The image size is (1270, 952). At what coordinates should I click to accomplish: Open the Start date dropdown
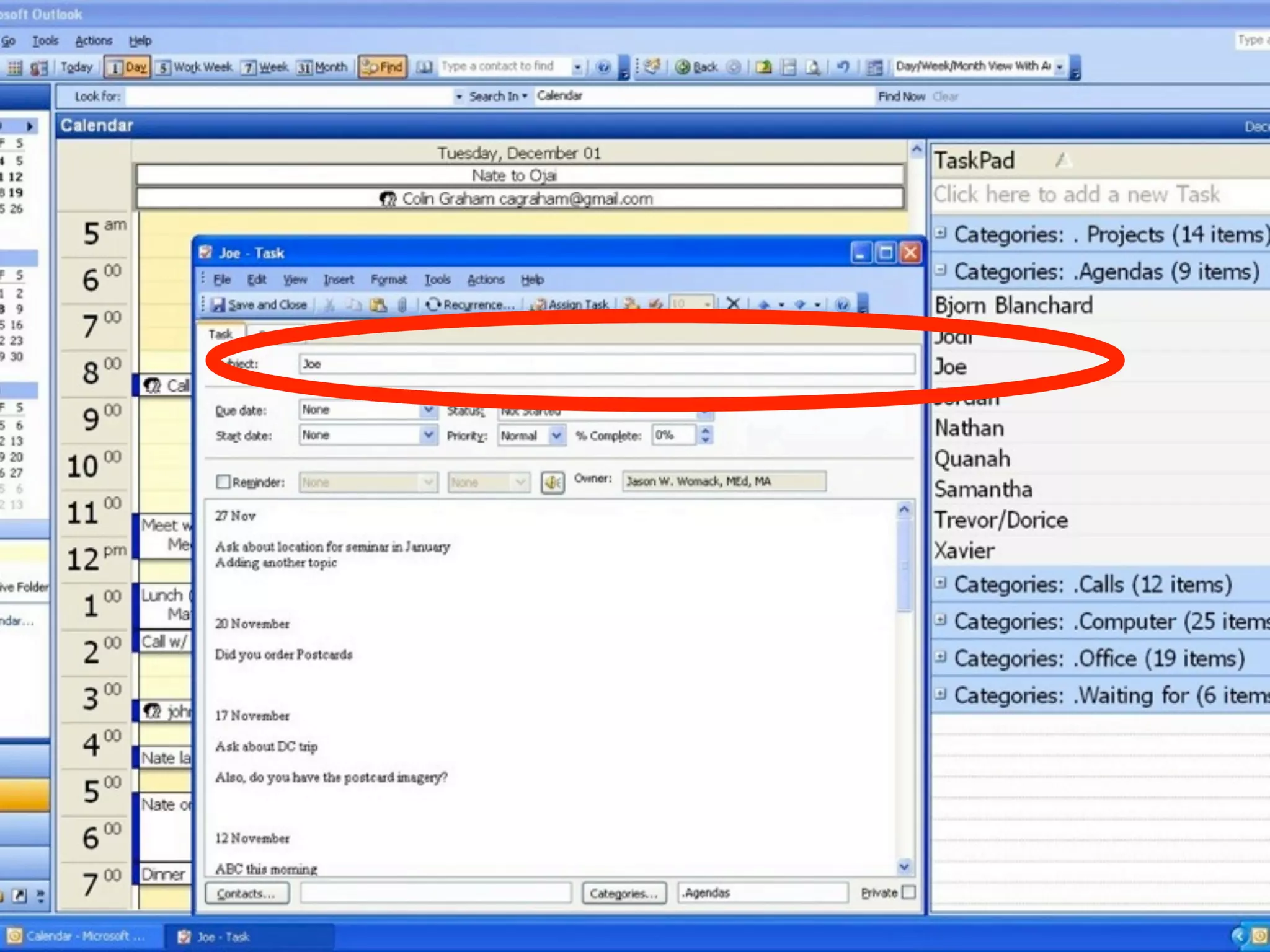428,435
